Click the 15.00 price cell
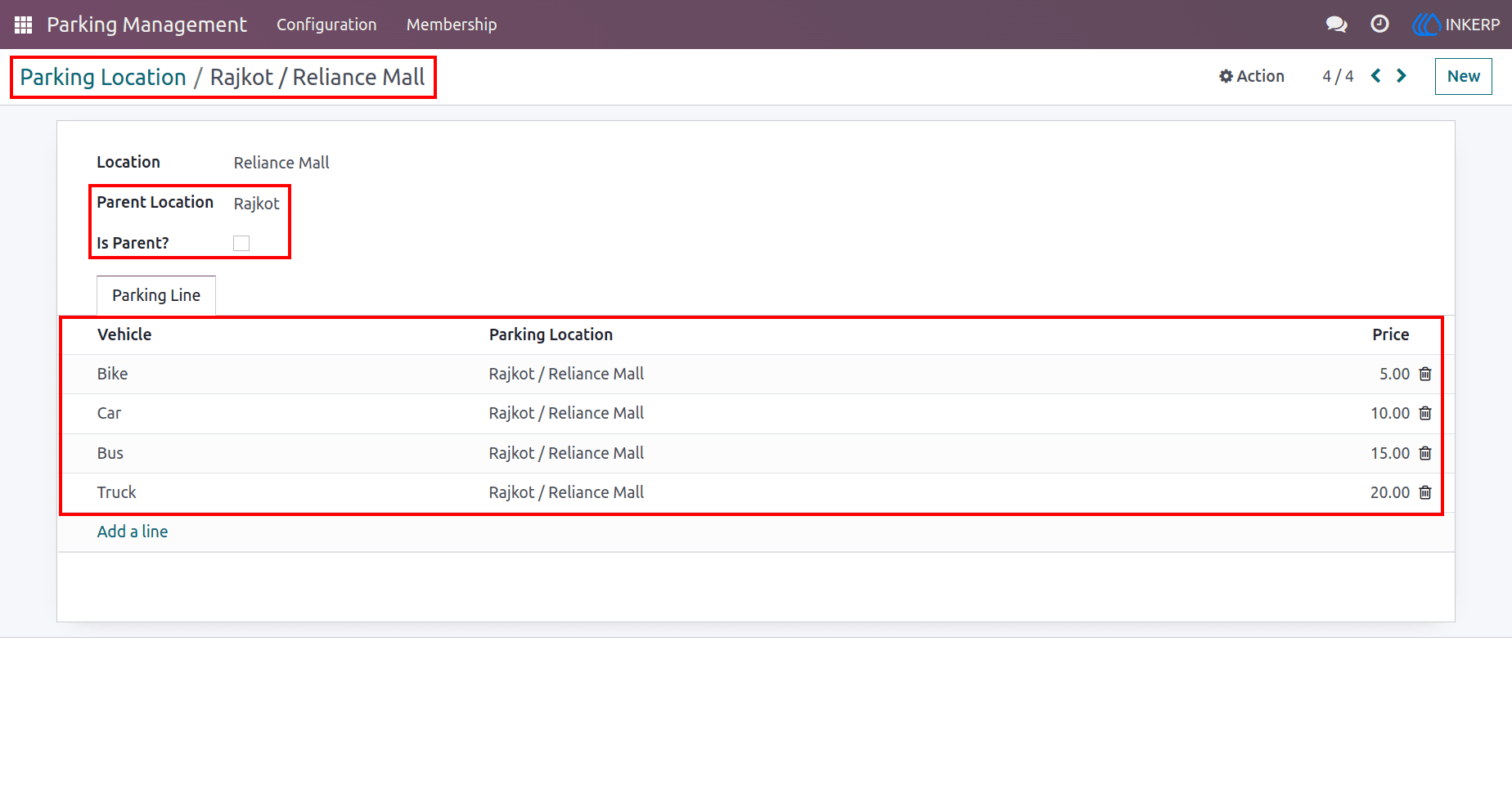The height and width of the screenshot is (790, 1512). coord(1390,453)
